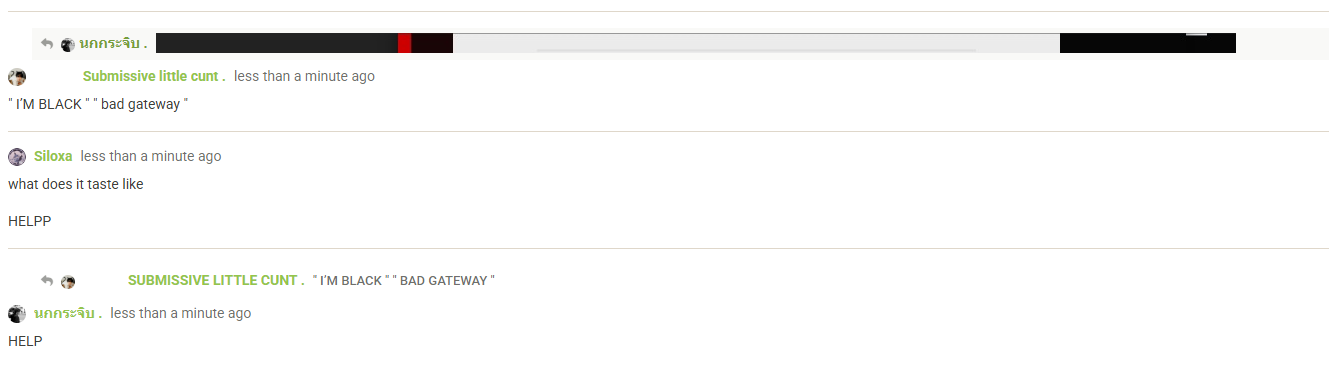Open the green username above the "bad gateway" message
The width and height of the screenshot is (1329, 368).
tap(154, 76)
